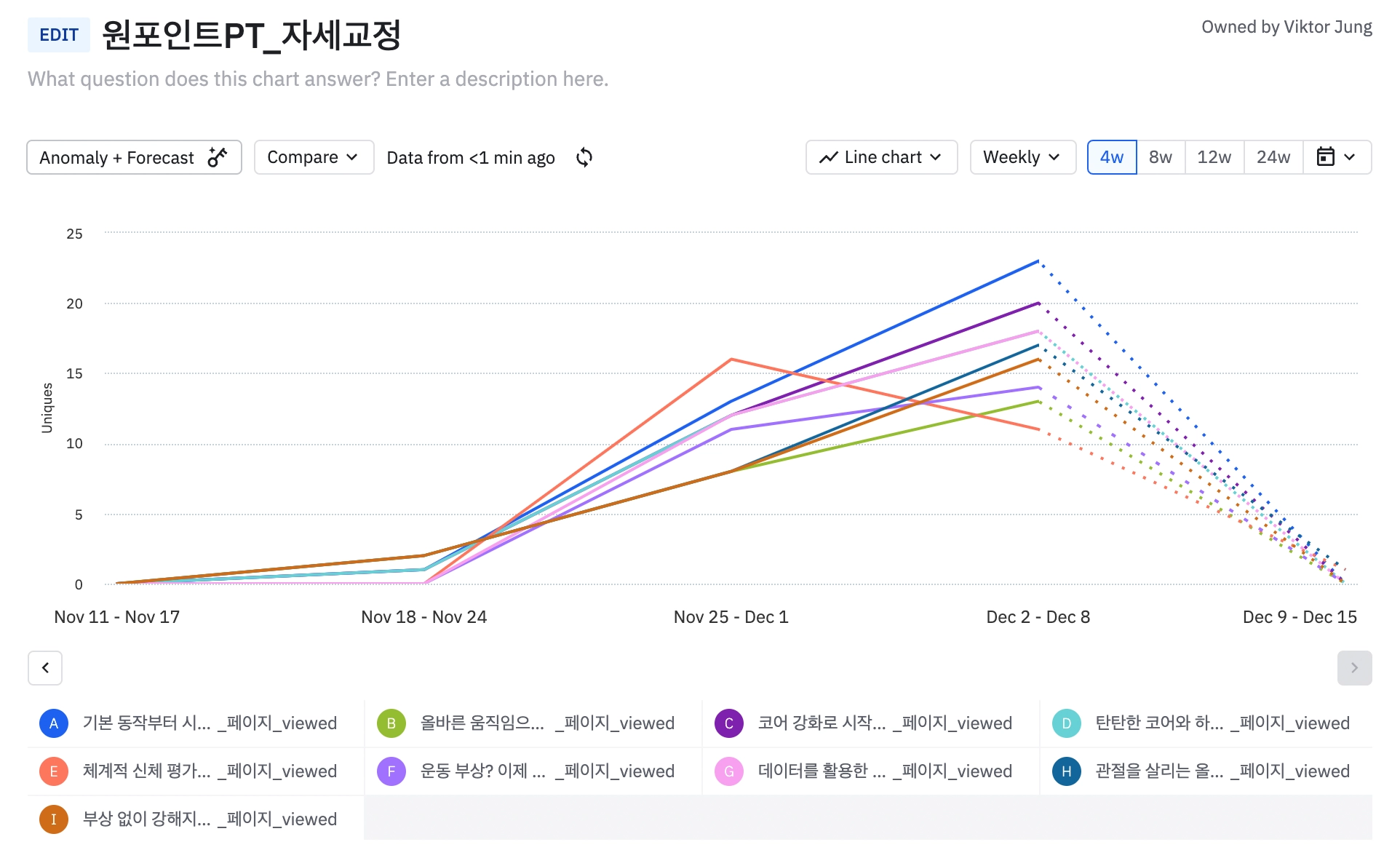Image resolution: width=1400 pixels, height=866 pixels.
Task: Open the Line chart type dropdown
Action: point(880,157)
